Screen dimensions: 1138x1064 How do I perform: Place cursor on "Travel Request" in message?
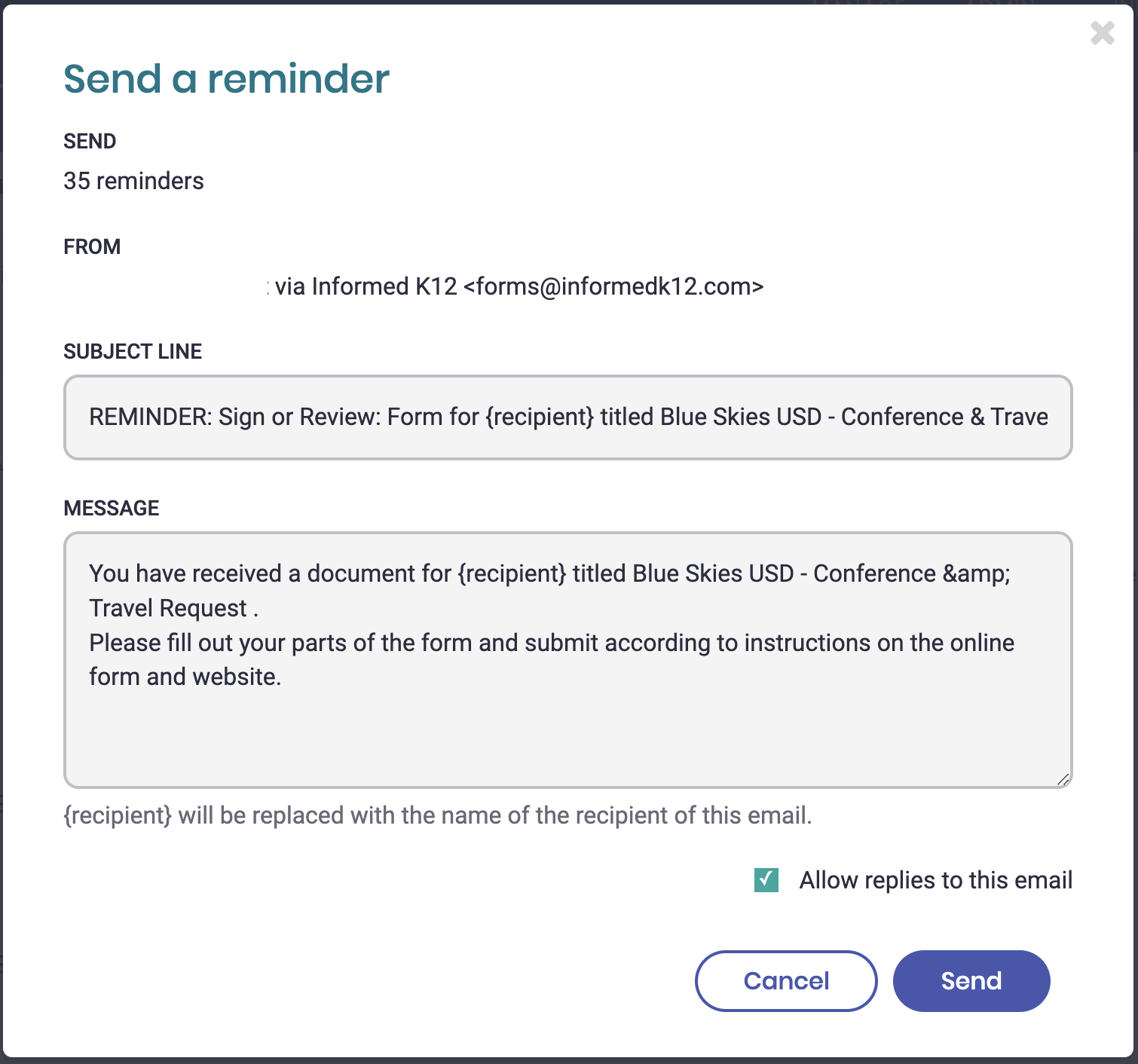[x=168, y=608]
